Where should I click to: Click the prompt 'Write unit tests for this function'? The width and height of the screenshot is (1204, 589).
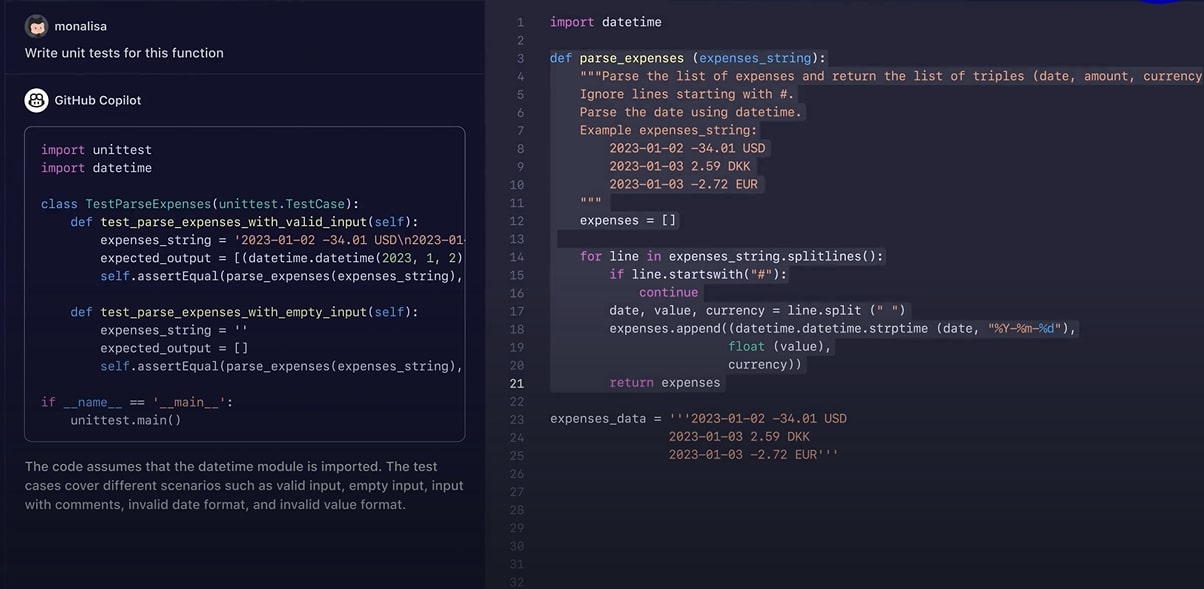pyautogui.click(x=124, y=53)
